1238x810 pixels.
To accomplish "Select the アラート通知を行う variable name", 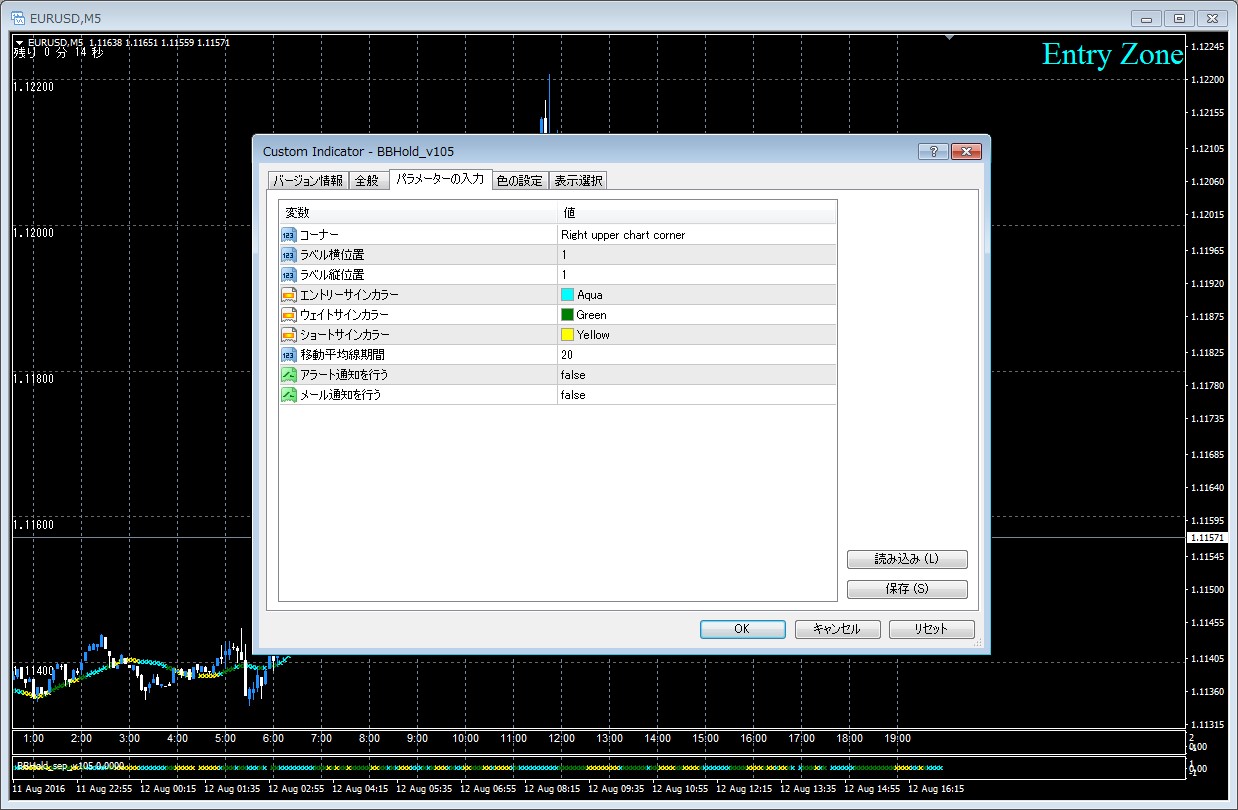I will point(344,375).
